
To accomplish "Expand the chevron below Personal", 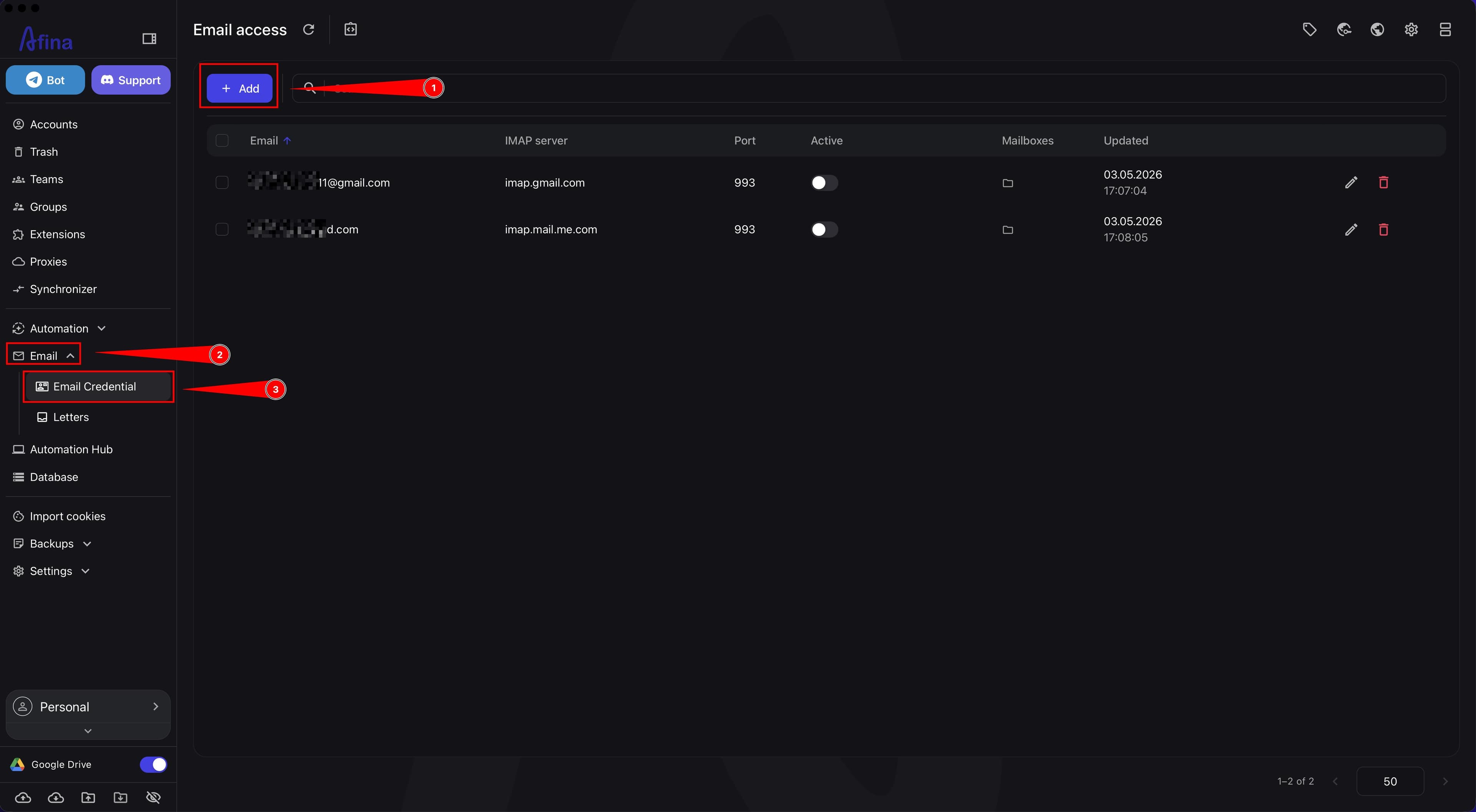I will (88, 731).
